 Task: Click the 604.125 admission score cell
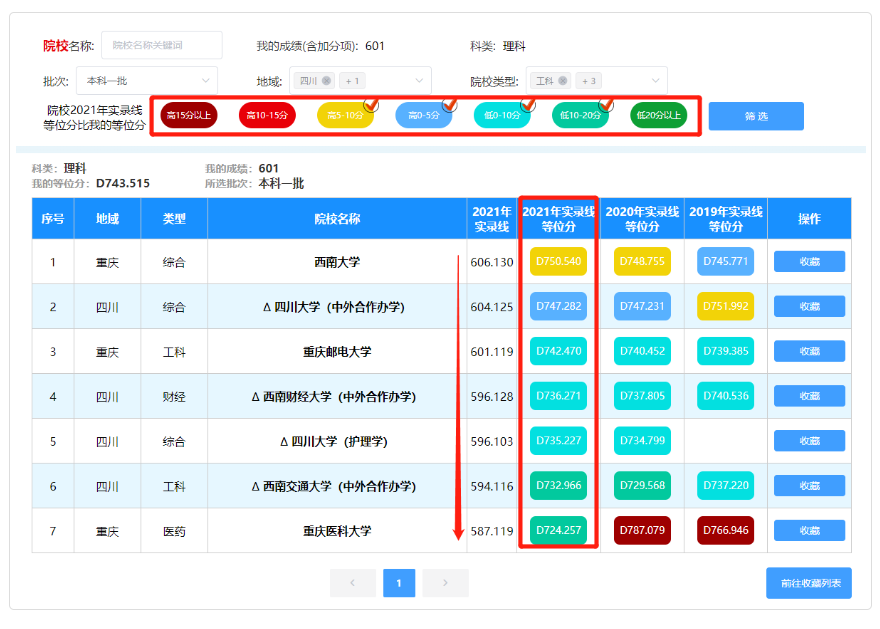pos(492,307)
